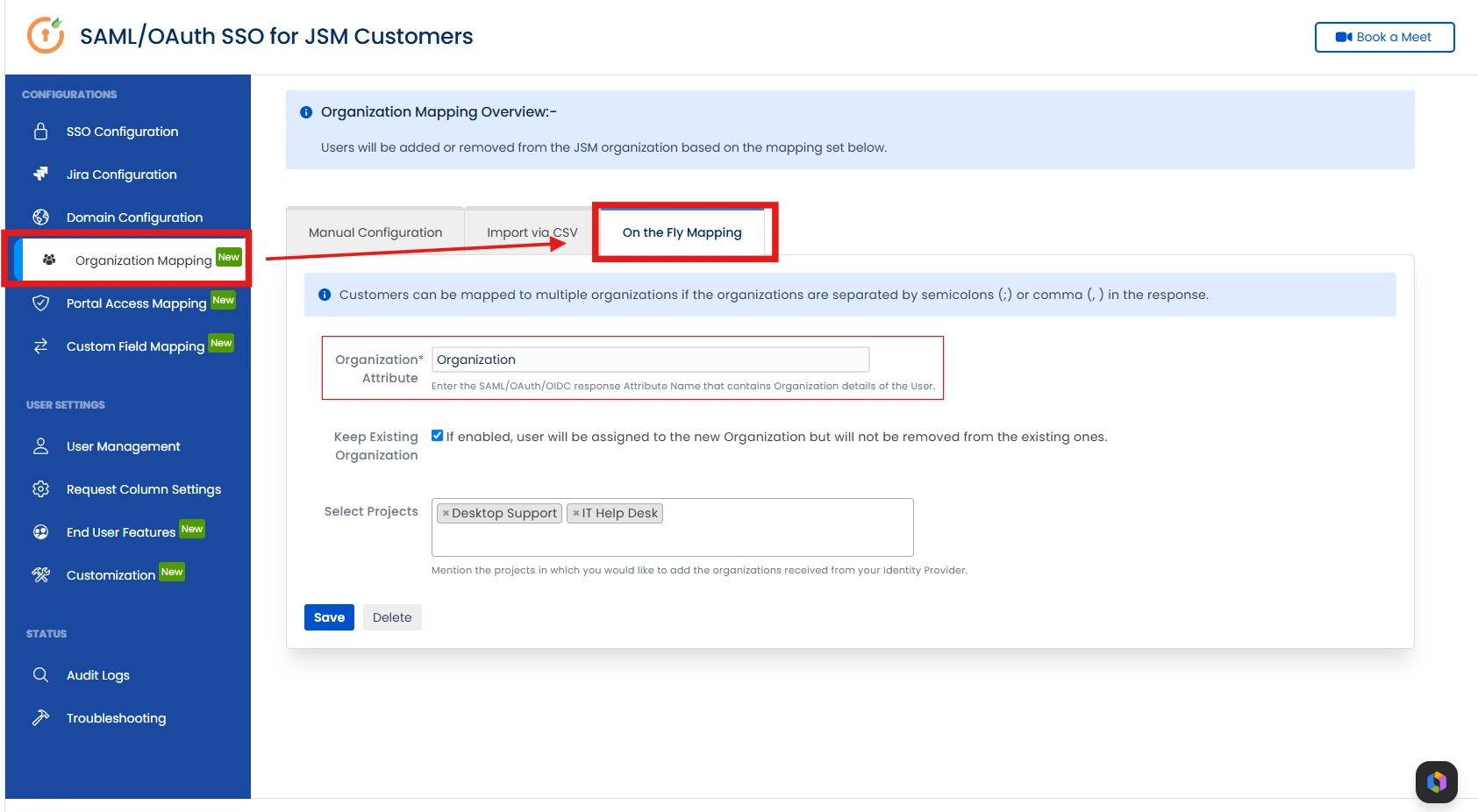The height and width of the screenshot is (812, 1478).
Task: Click the IT Help Desk project tag text
Action: coord(620,513)
